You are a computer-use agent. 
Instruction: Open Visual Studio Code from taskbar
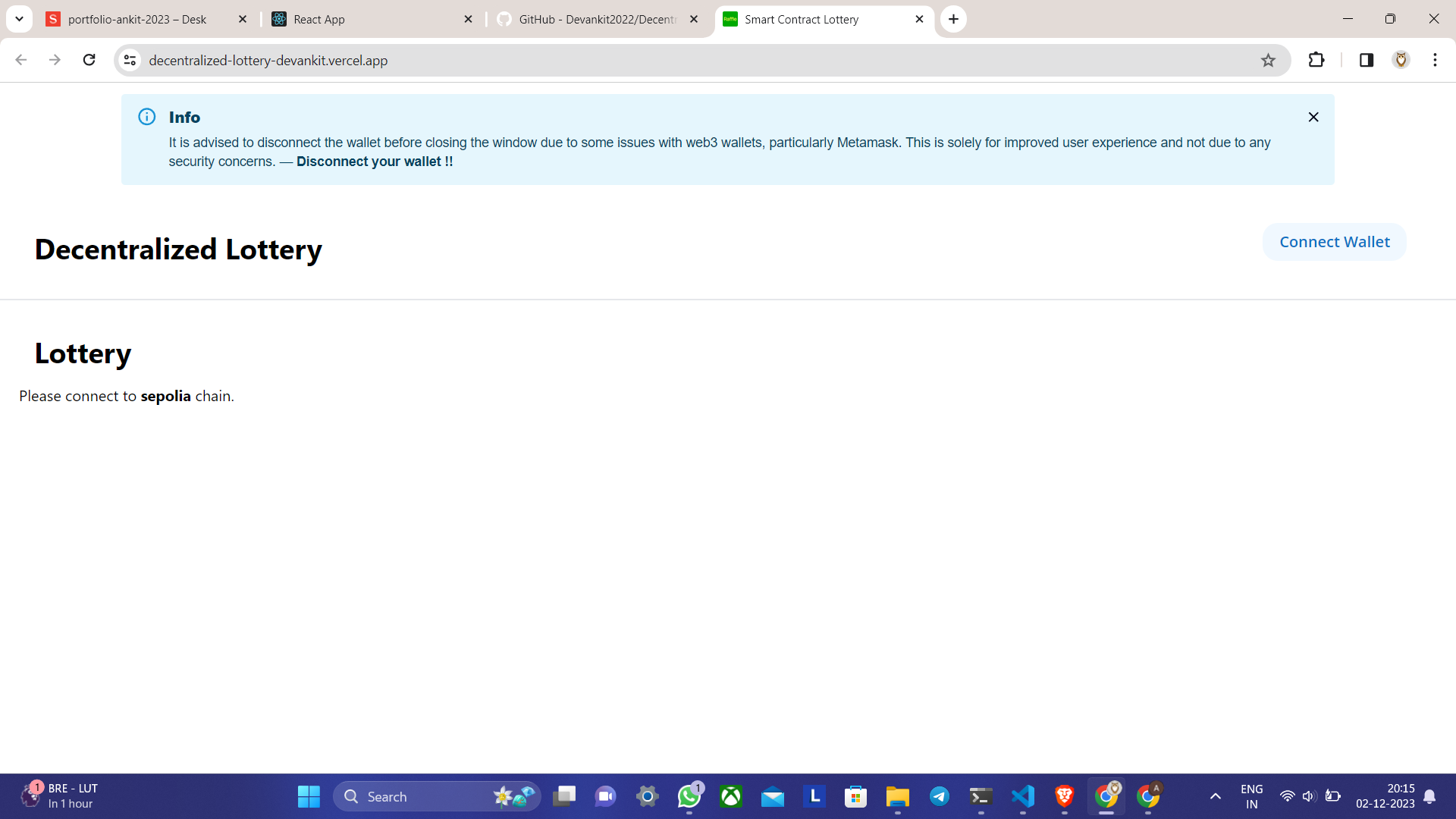pyautogui.click(x=1022, y=796)
